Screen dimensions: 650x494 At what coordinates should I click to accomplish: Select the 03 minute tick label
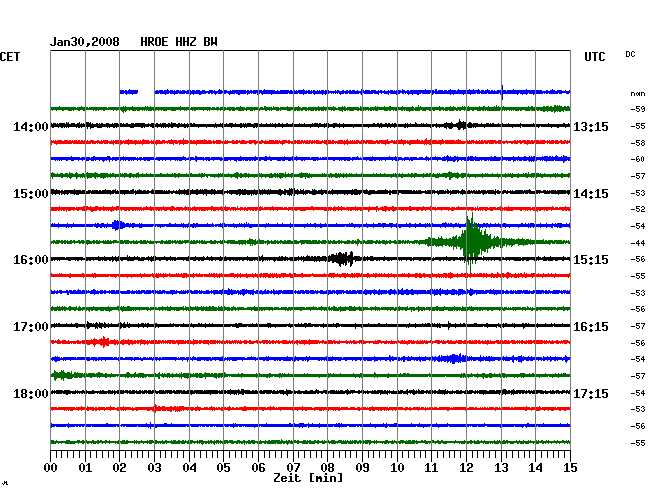[154, 468]
